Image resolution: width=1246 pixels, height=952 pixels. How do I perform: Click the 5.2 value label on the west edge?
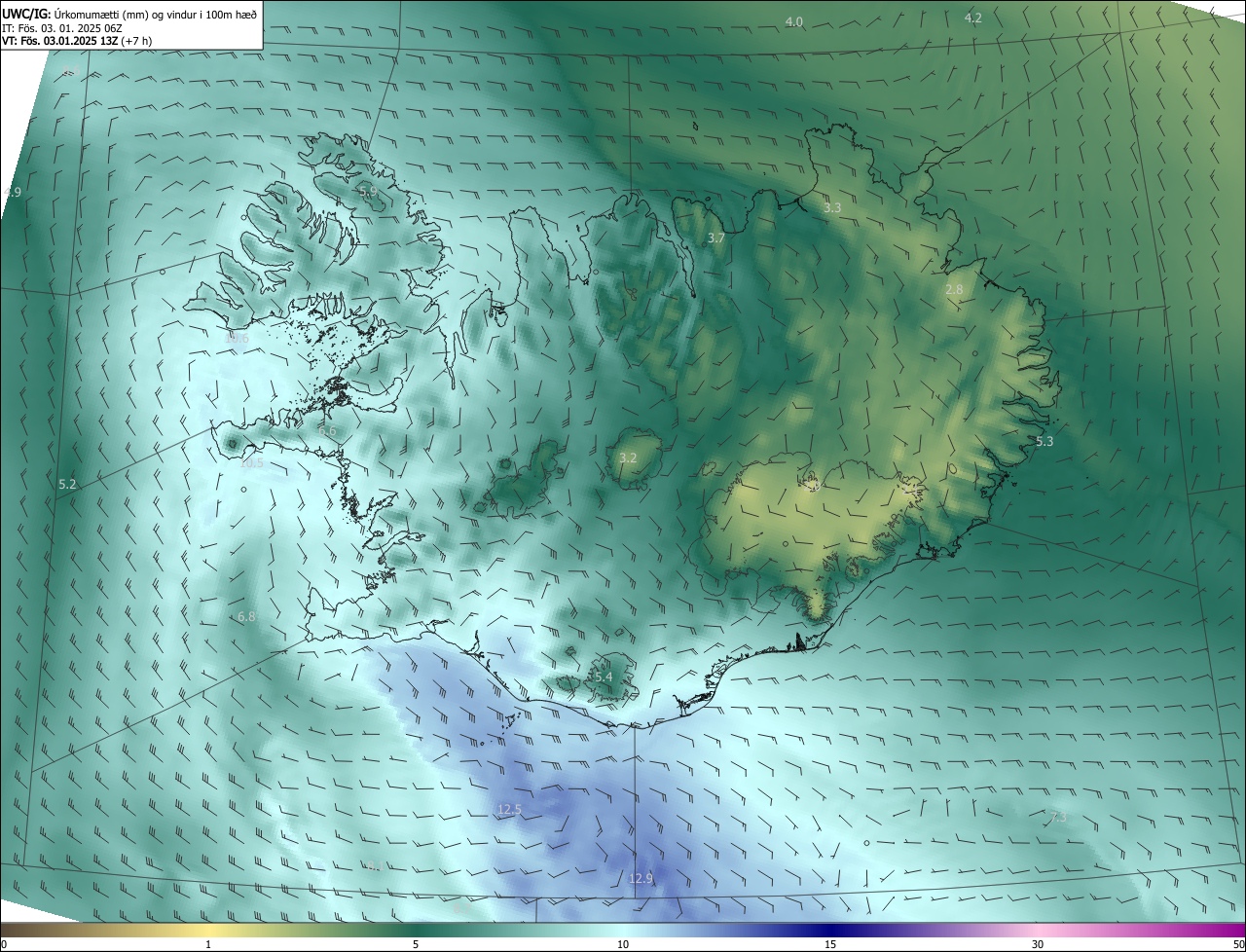(67, 484)
